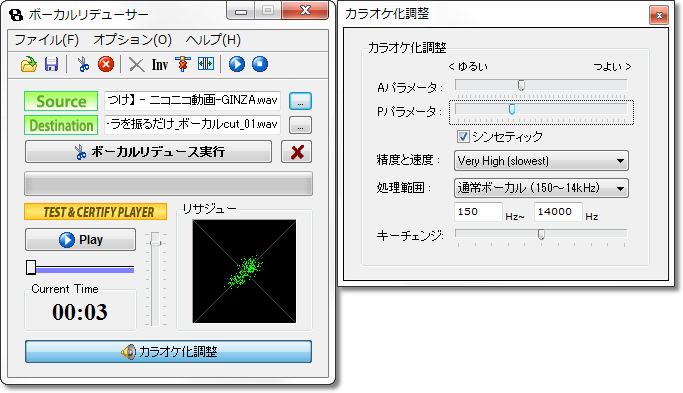Viewport: 683px width, 393px height.
Task: Open the オプション(O) menu
Action: [132, 40]
